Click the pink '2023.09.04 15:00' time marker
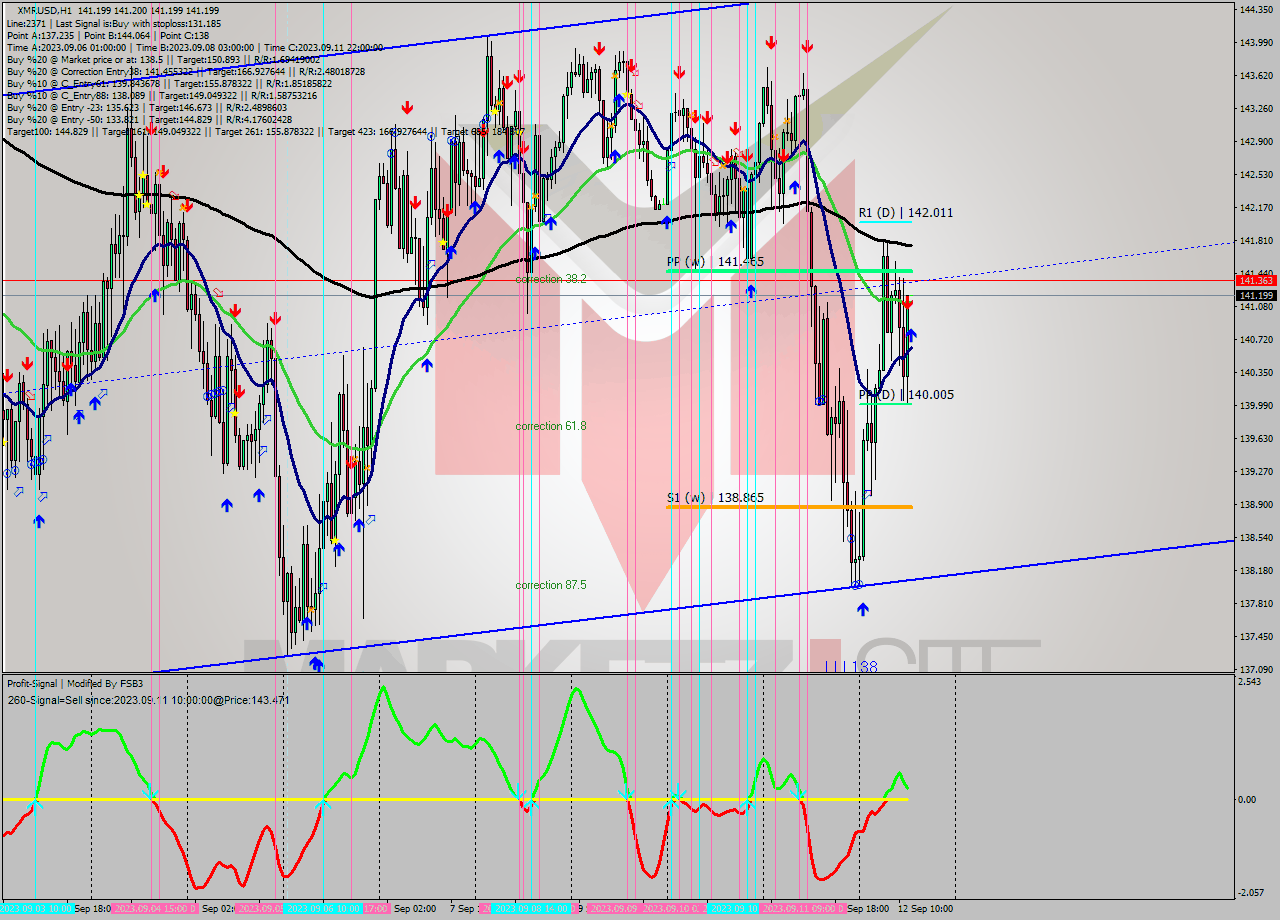The height and width of the screenshot is (920, 1280). [155, 909]
